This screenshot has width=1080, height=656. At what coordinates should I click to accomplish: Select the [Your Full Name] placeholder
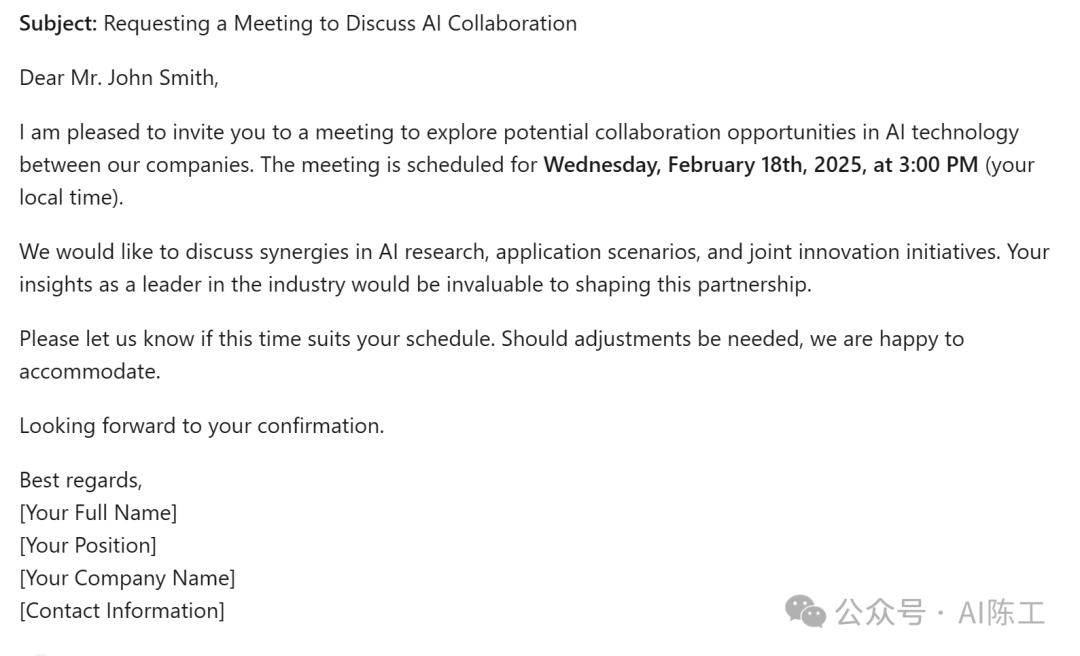click(x=98, y=513)
